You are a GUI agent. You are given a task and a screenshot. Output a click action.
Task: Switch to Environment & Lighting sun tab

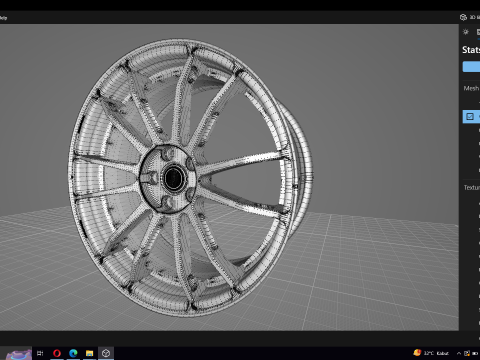466,32
